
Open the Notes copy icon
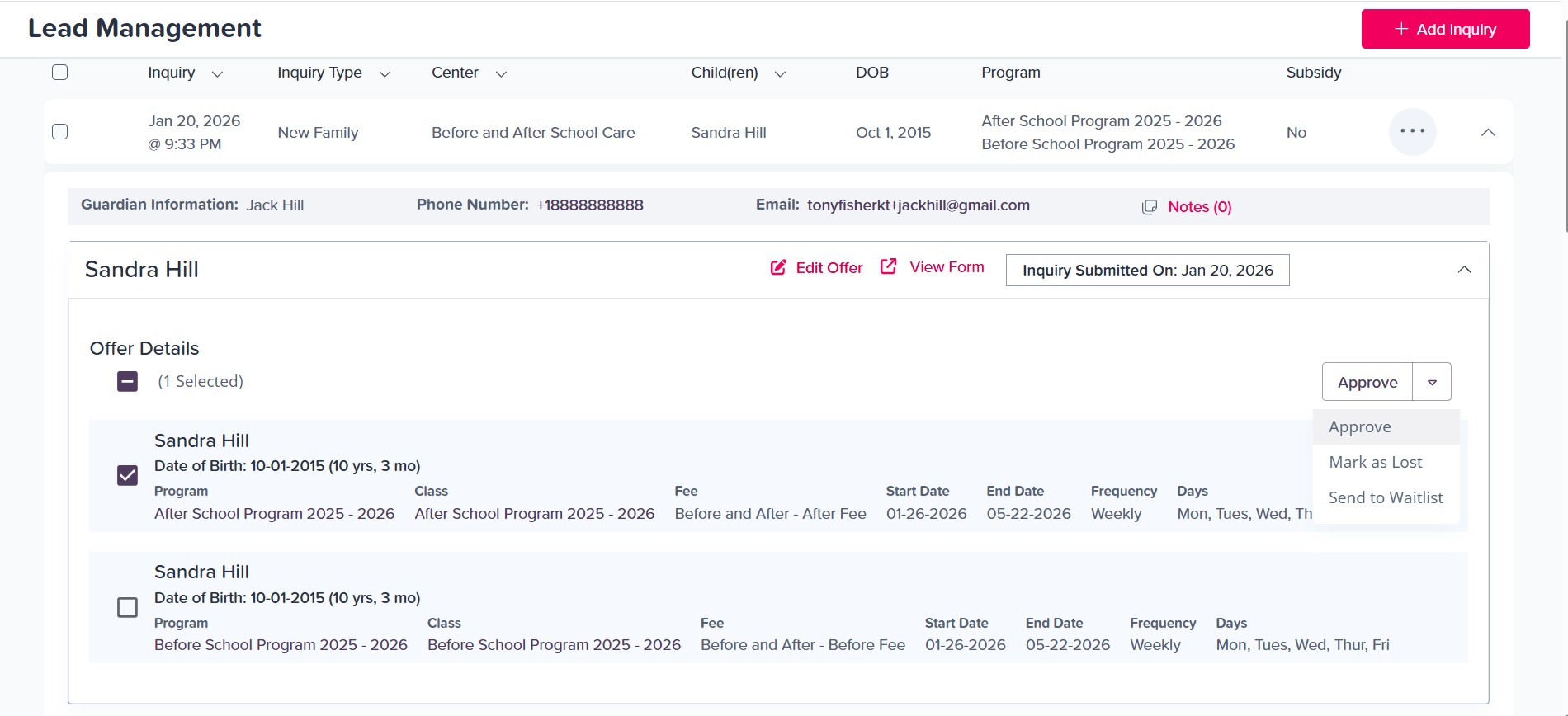coord(1149,207)
